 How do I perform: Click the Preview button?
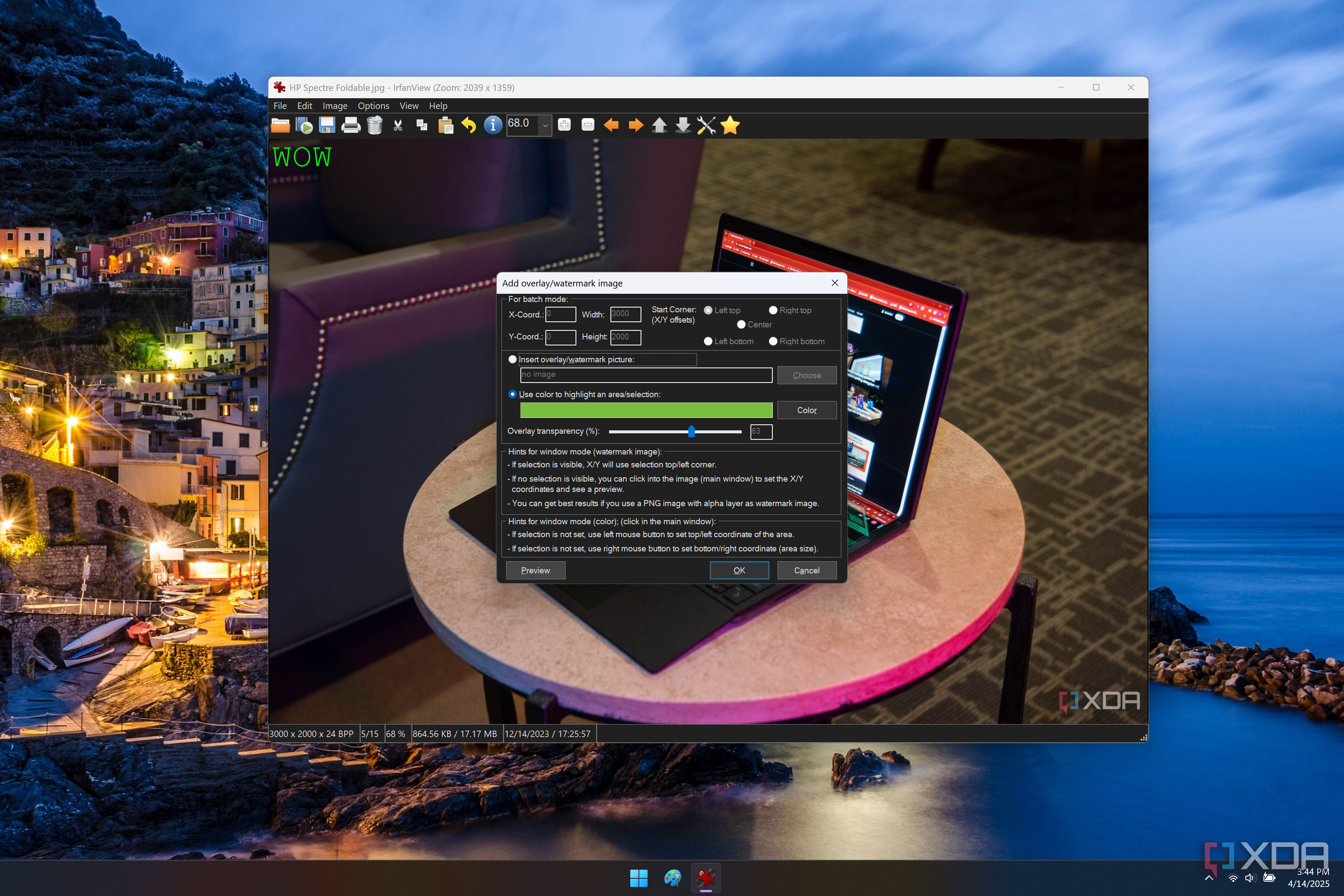535,570
